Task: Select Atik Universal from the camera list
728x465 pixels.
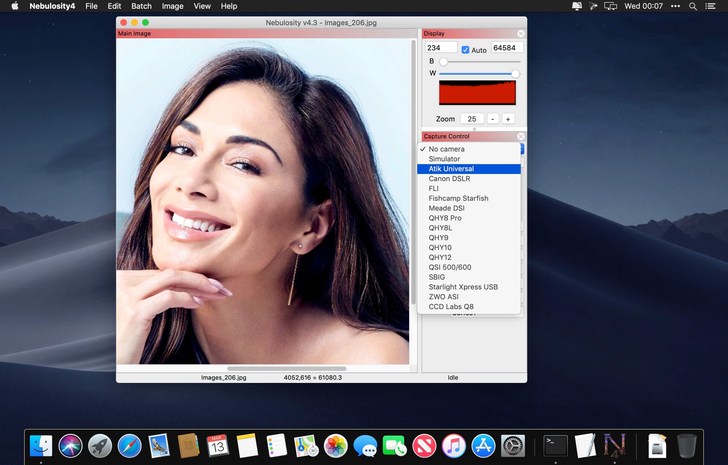Action: coord(451,169)
